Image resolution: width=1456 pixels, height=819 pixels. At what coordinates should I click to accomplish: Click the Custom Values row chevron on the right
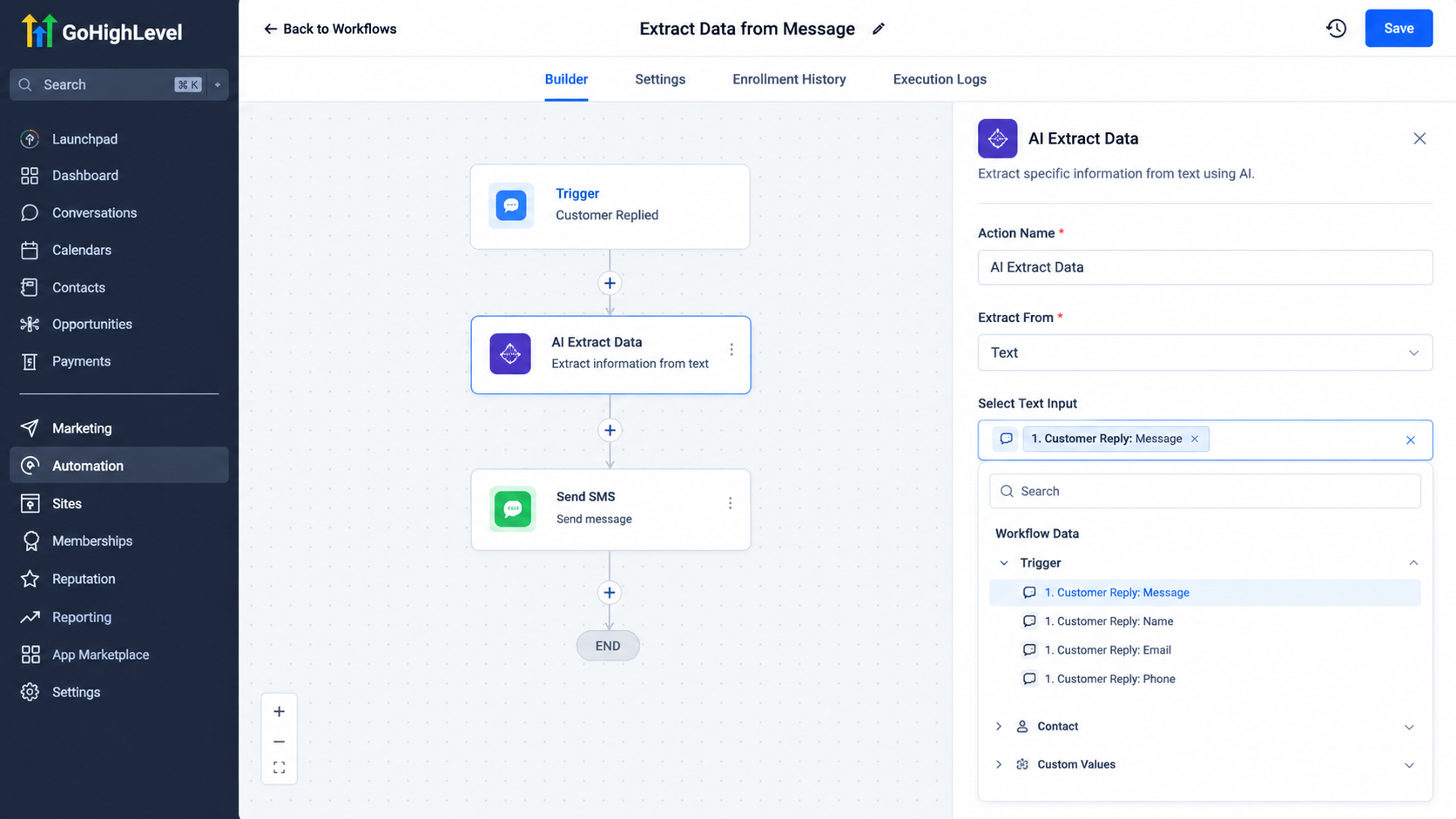pyautogui.click(x=1409, y=765)
